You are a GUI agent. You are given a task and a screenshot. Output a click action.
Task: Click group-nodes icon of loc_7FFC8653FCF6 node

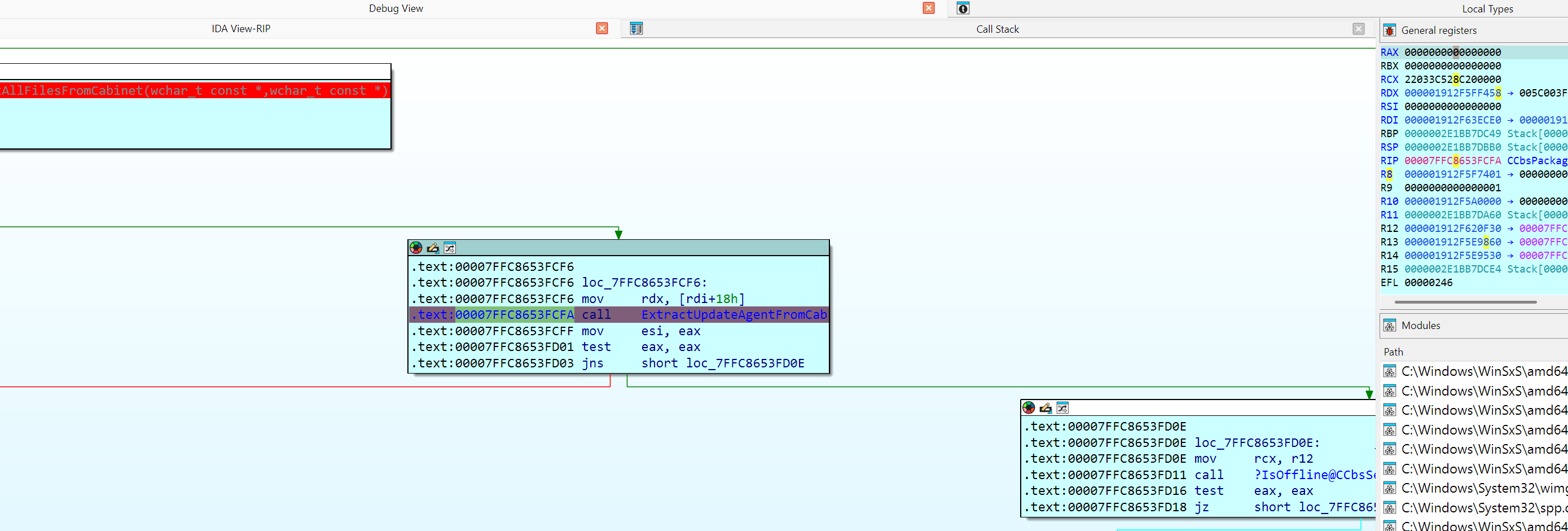click(450, 248)
